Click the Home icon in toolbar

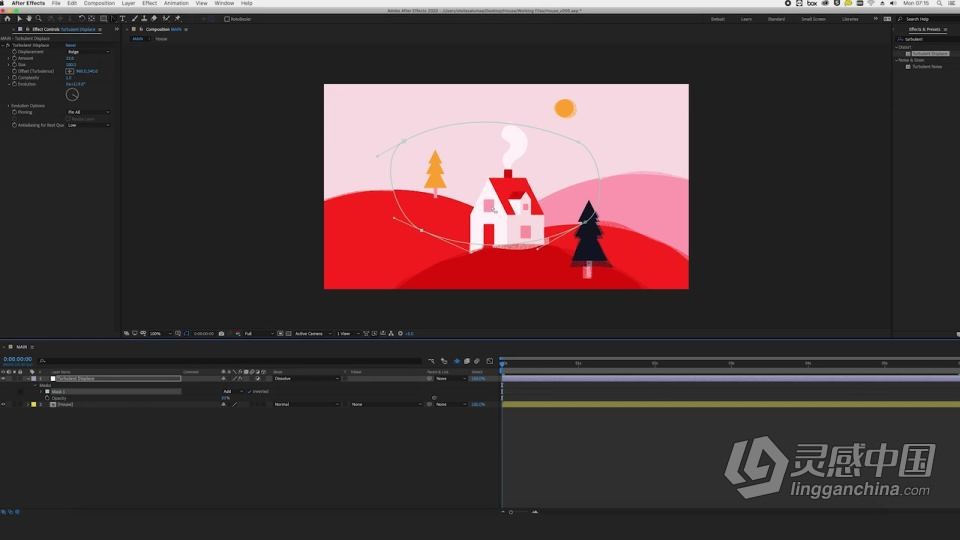[7, 19]
